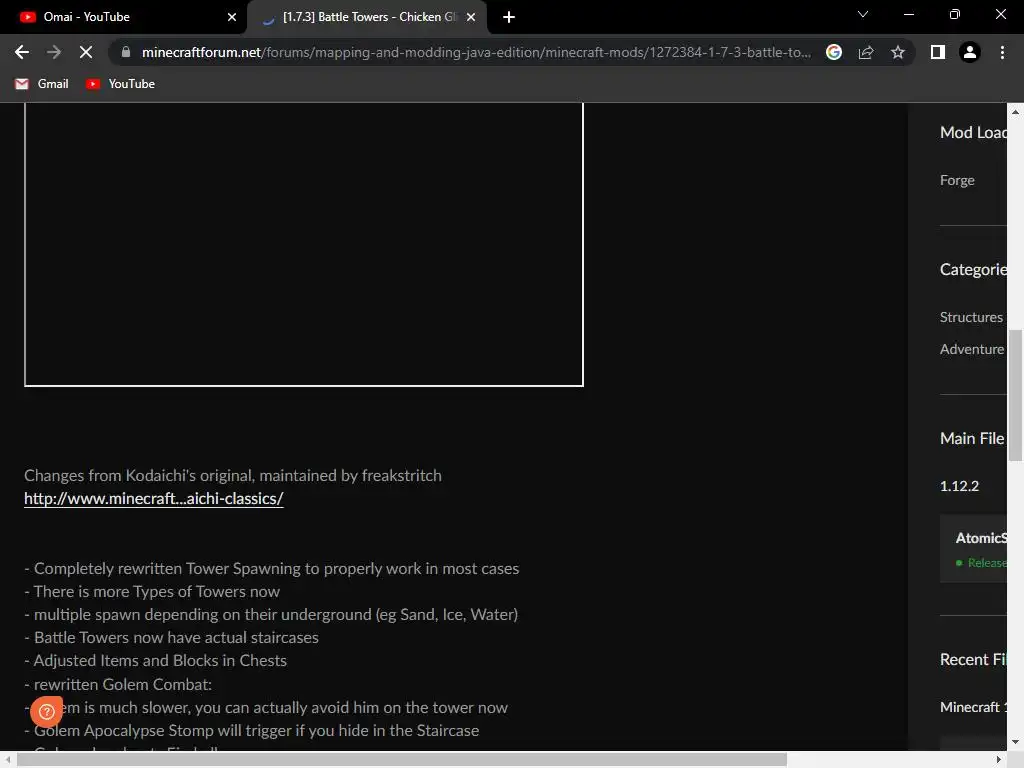The height and width of the screenshot is (768, 1024).
Task: Open the Google icon in address bar
Action: [x=834, y=52]
